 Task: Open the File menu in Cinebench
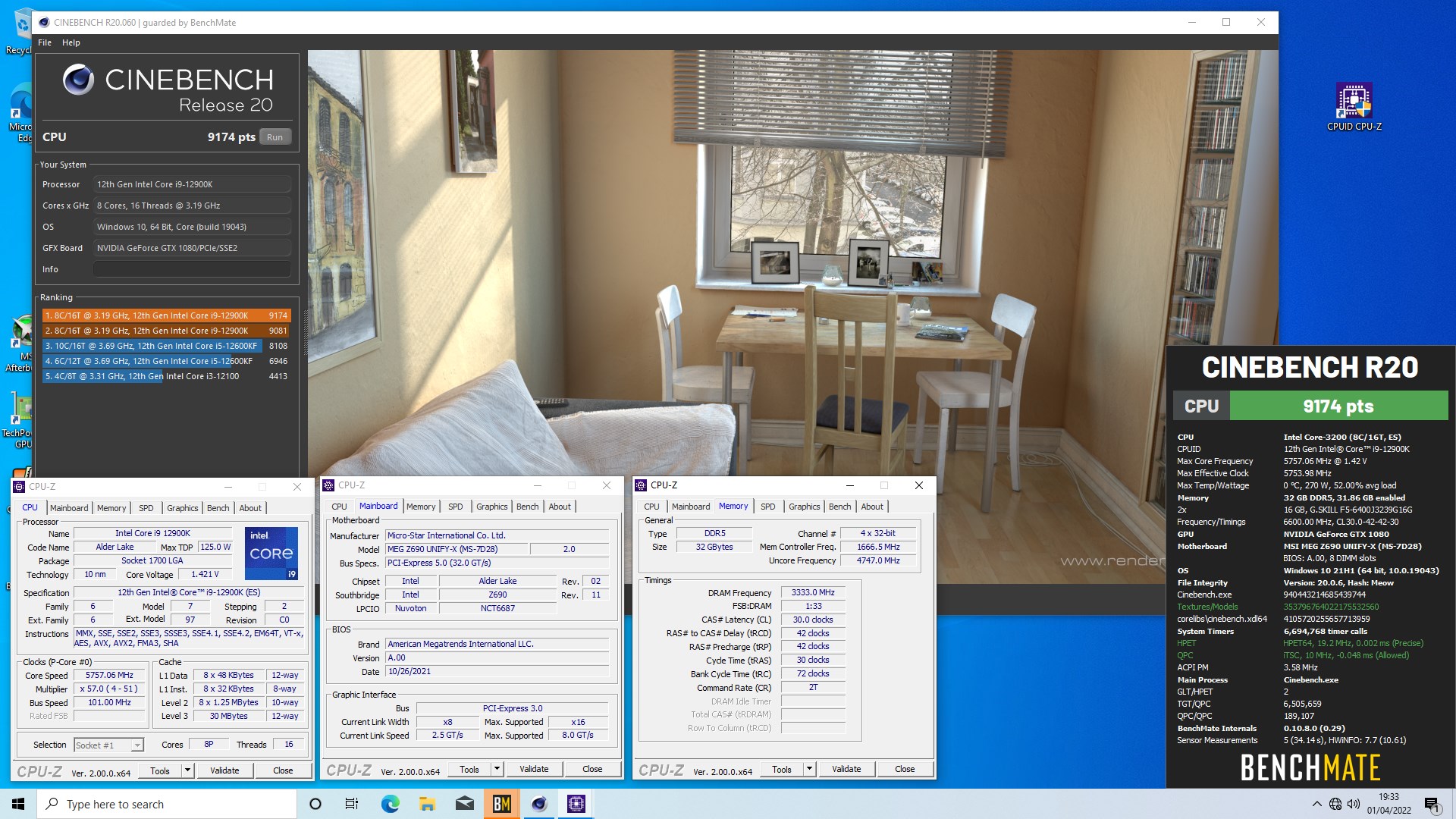[45, 42]
